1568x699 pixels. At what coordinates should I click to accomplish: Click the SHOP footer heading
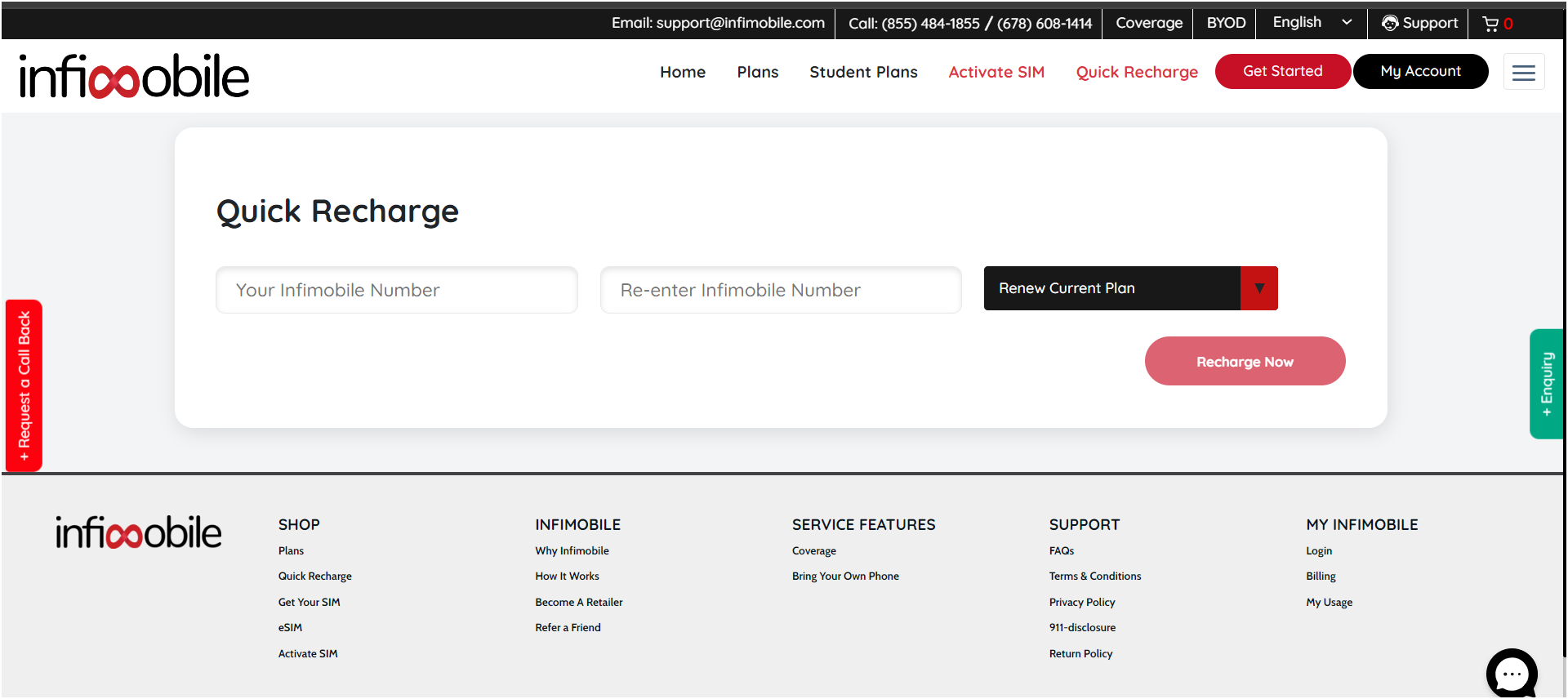coord(299,525)
